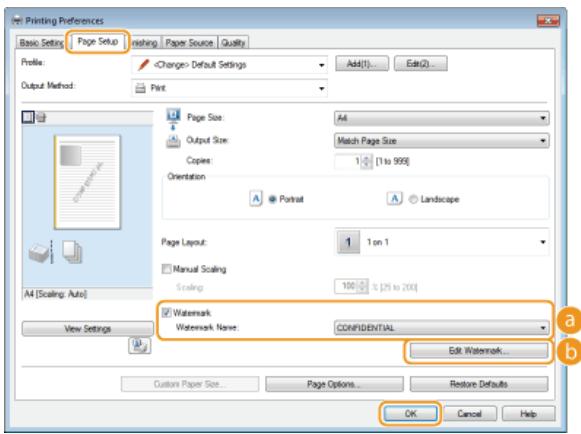Click the Portrait orientation page icon

[x=256, y=199]
